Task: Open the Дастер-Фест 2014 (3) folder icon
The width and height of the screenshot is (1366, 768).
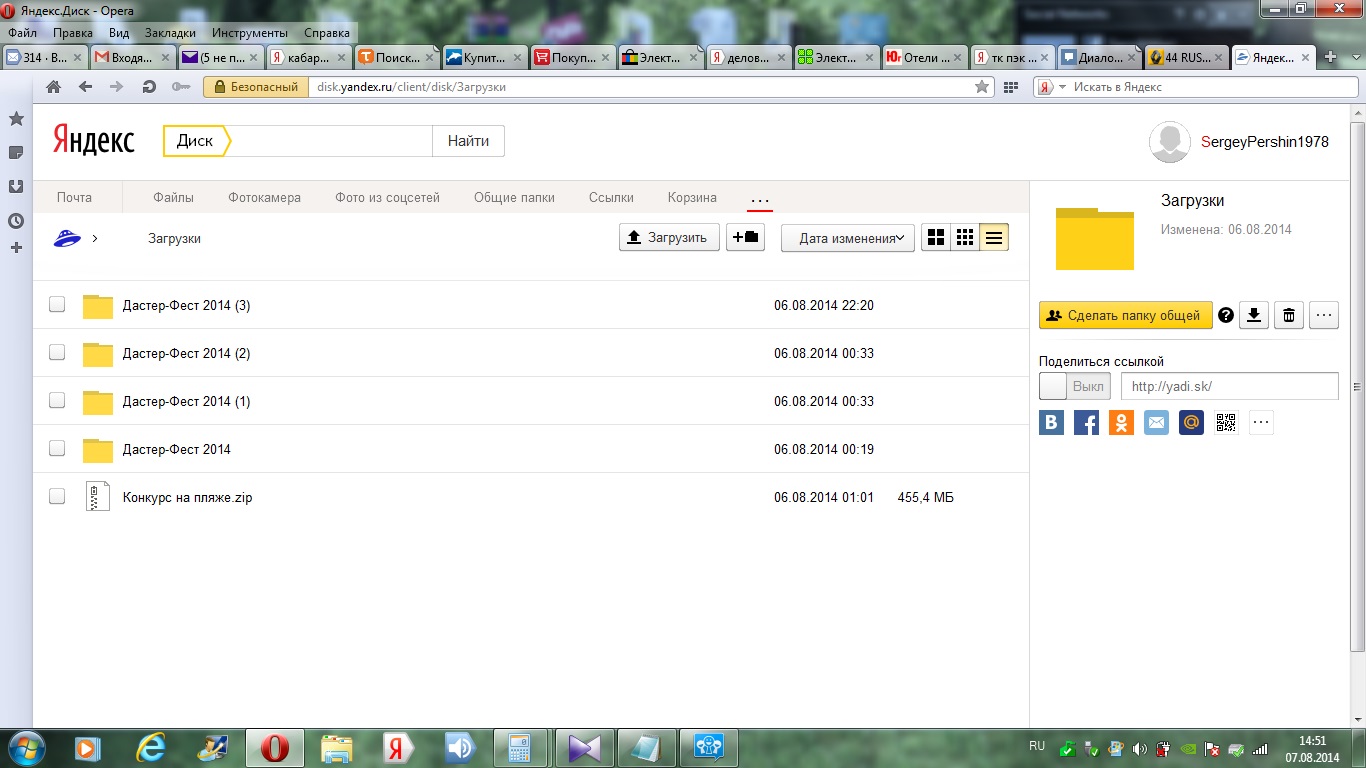Action: [x=98, y=306]
